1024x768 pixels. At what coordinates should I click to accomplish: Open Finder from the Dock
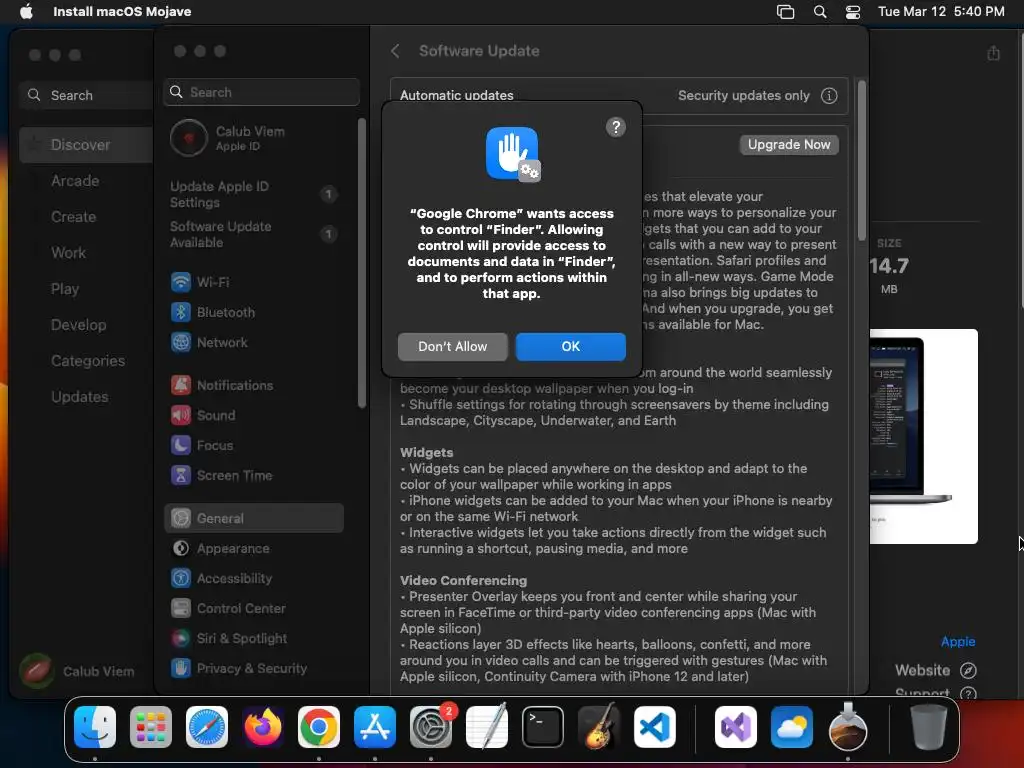click(95, 727)
